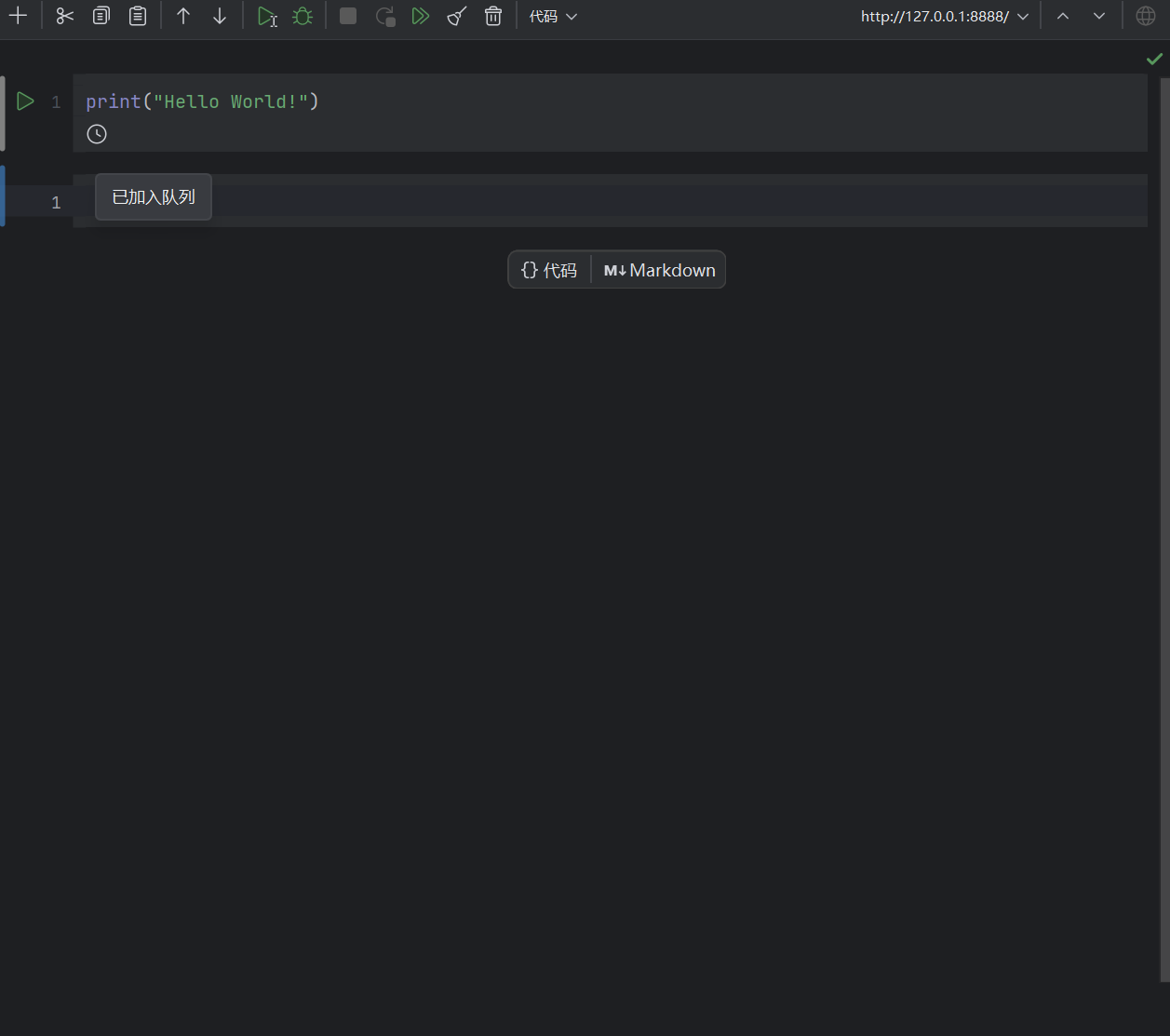This screenshot has height=1036, width=1170.
Task: Go to the next cell with the chevron down
Action: pos(1099,16)
